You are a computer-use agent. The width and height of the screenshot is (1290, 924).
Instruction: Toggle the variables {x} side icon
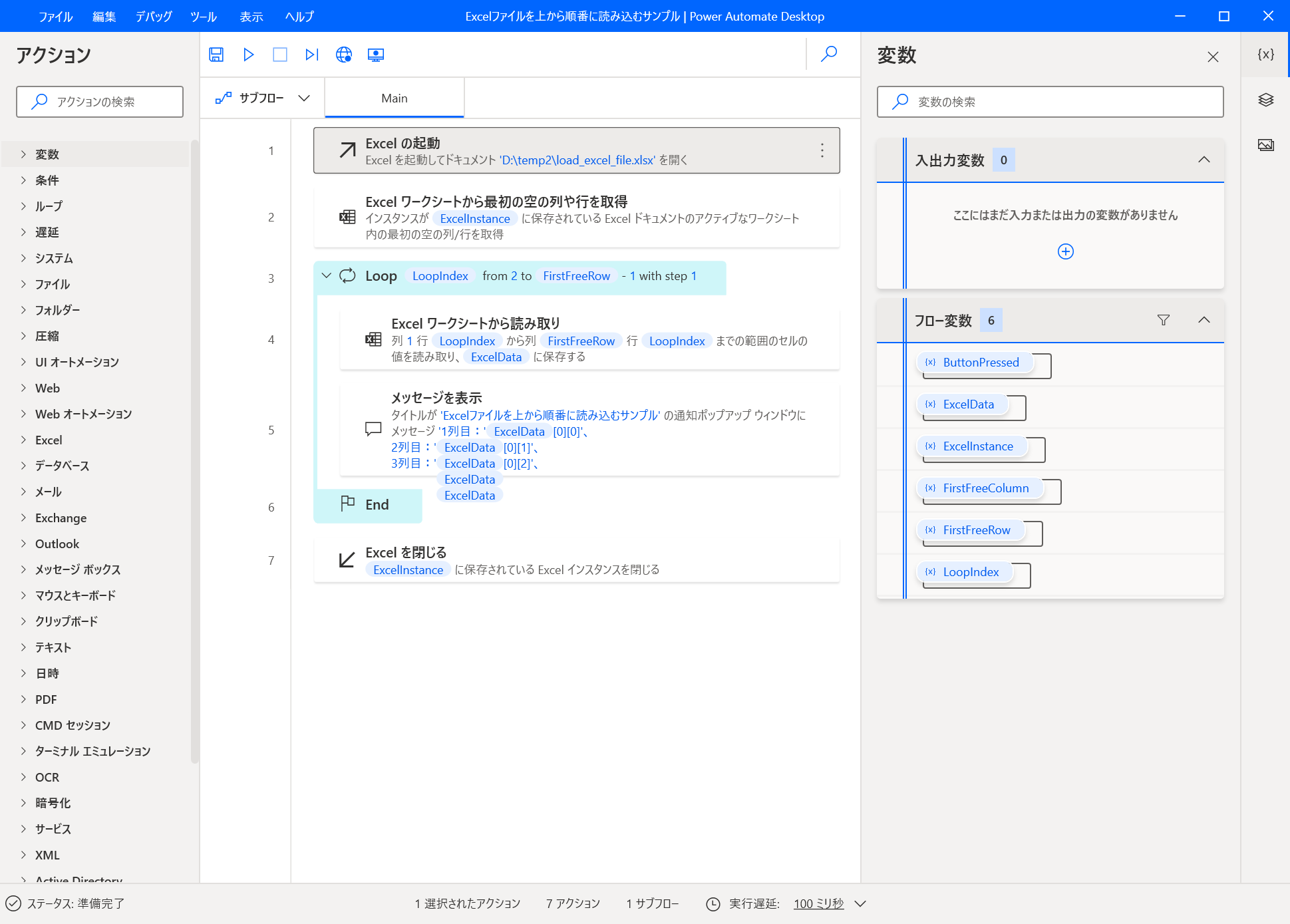point(1265,55)
